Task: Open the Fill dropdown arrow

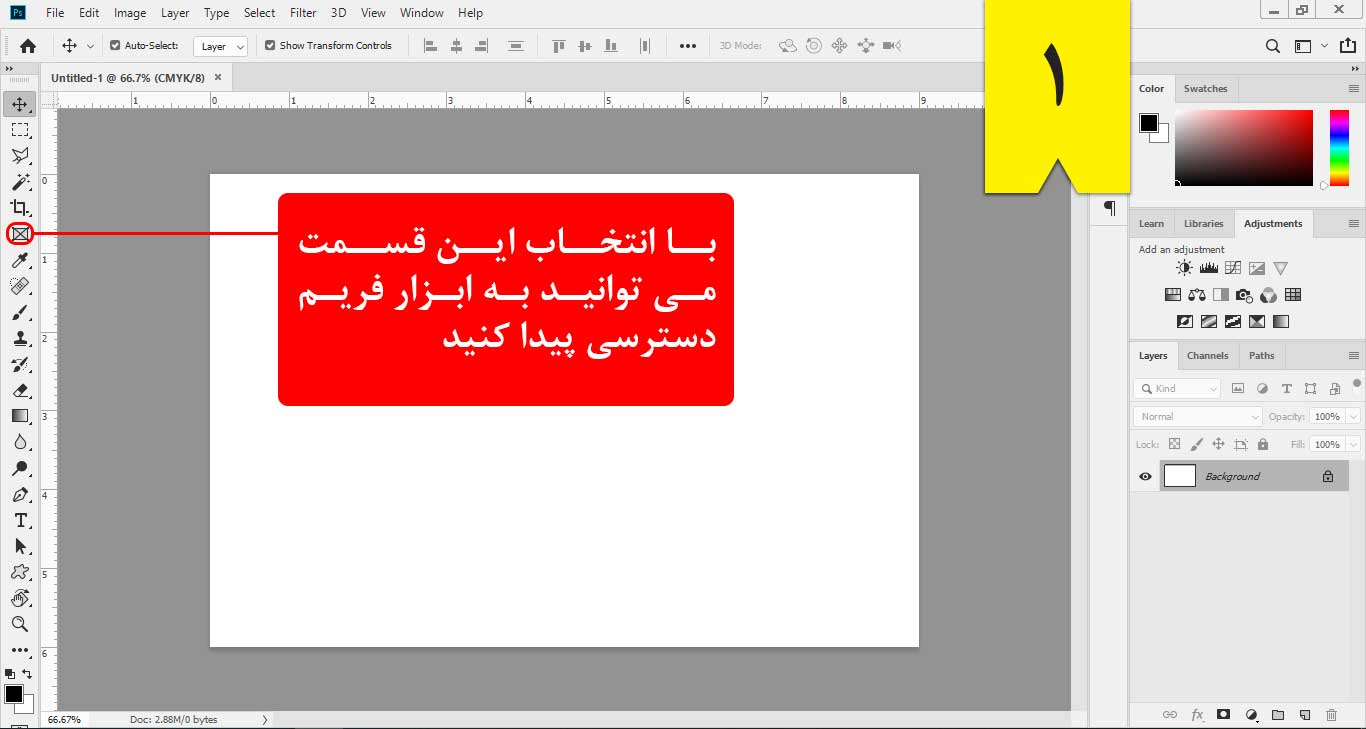Action: 1354,444
